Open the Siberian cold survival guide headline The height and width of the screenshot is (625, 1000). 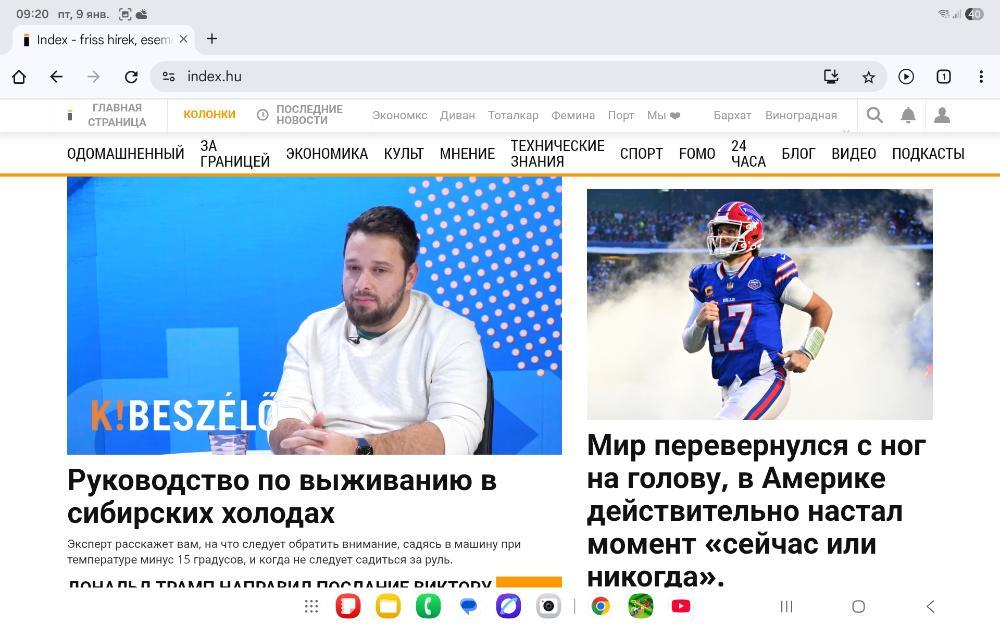282,497
